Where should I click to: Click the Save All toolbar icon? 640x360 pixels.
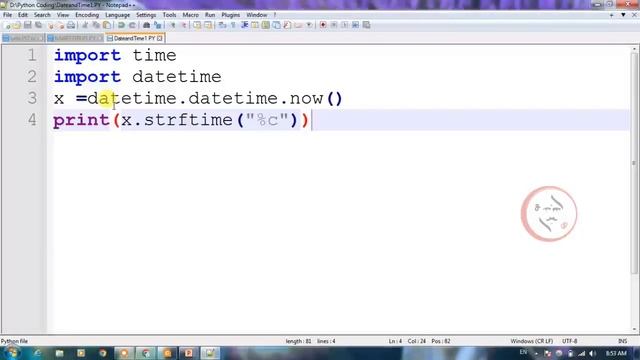(39, 25)
